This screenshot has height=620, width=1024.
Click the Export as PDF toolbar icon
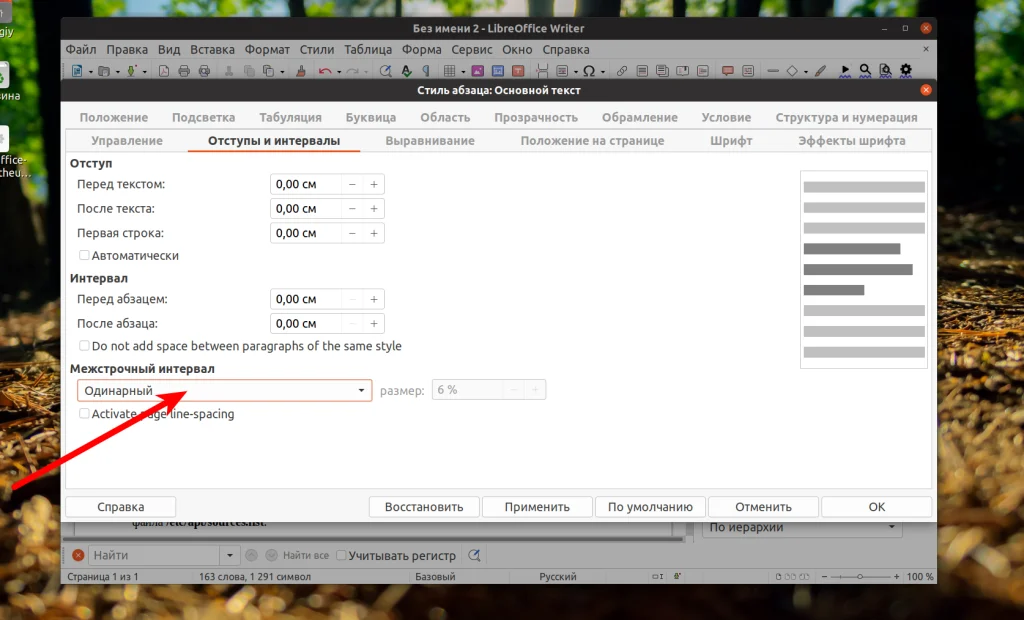[164, 71]
